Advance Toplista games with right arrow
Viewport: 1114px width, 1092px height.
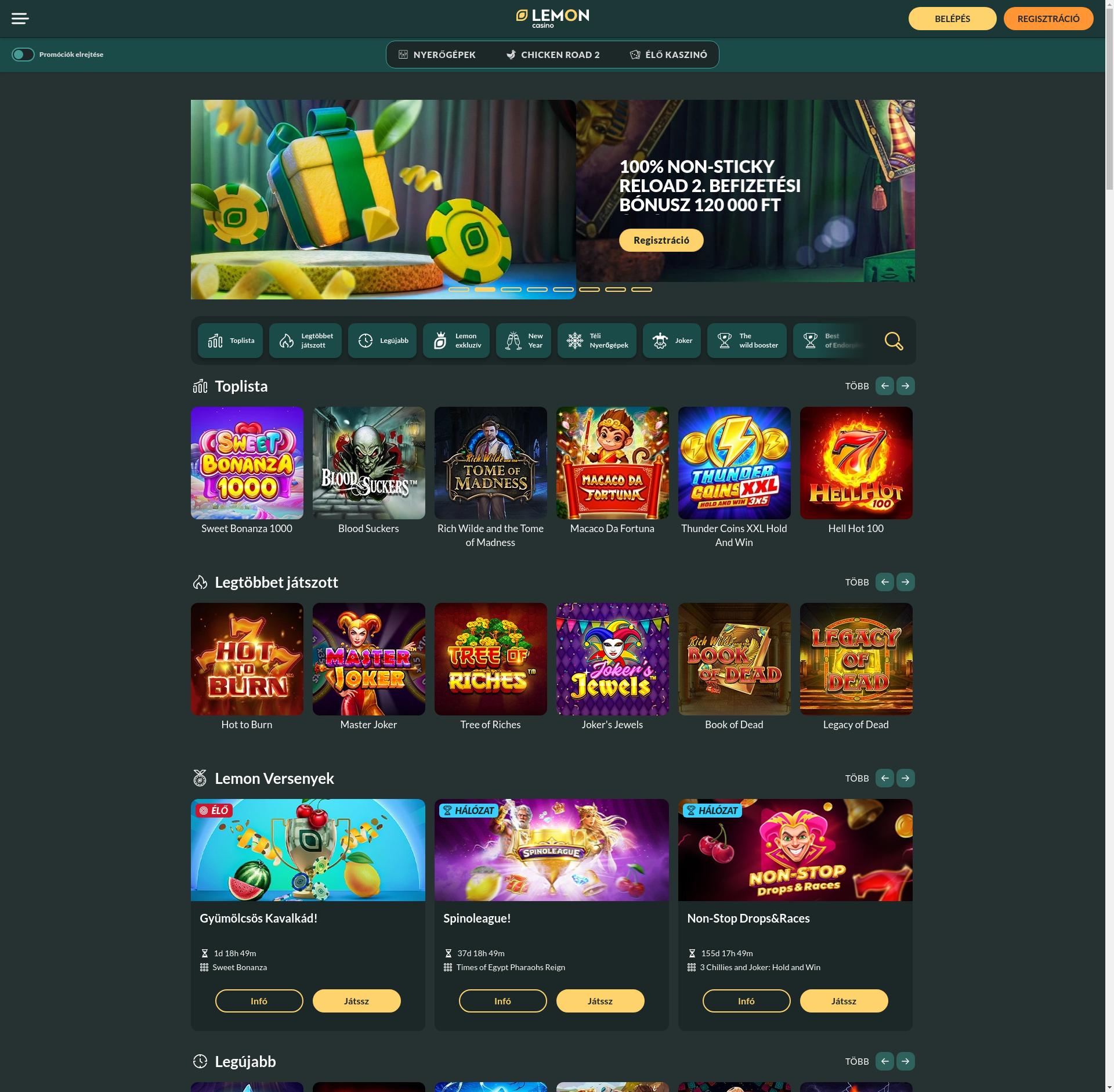coord(906,386)
